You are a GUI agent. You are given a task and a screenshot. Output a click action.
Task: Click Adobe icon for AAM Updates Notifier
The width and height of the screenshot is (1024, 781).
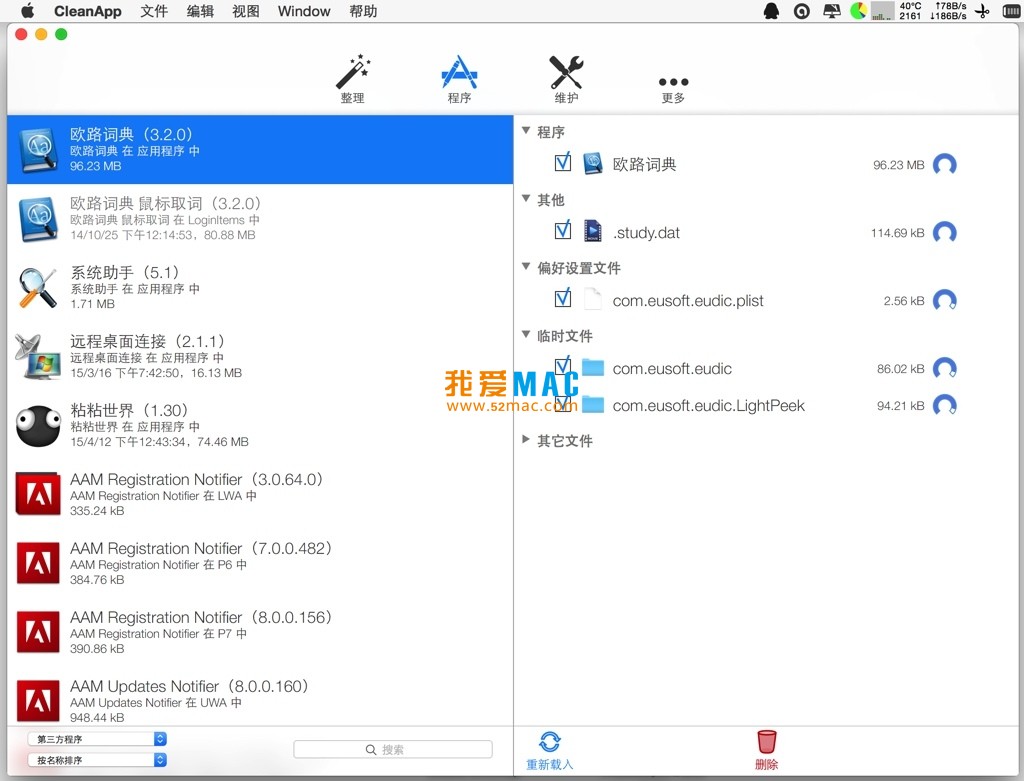coord(38,701)
